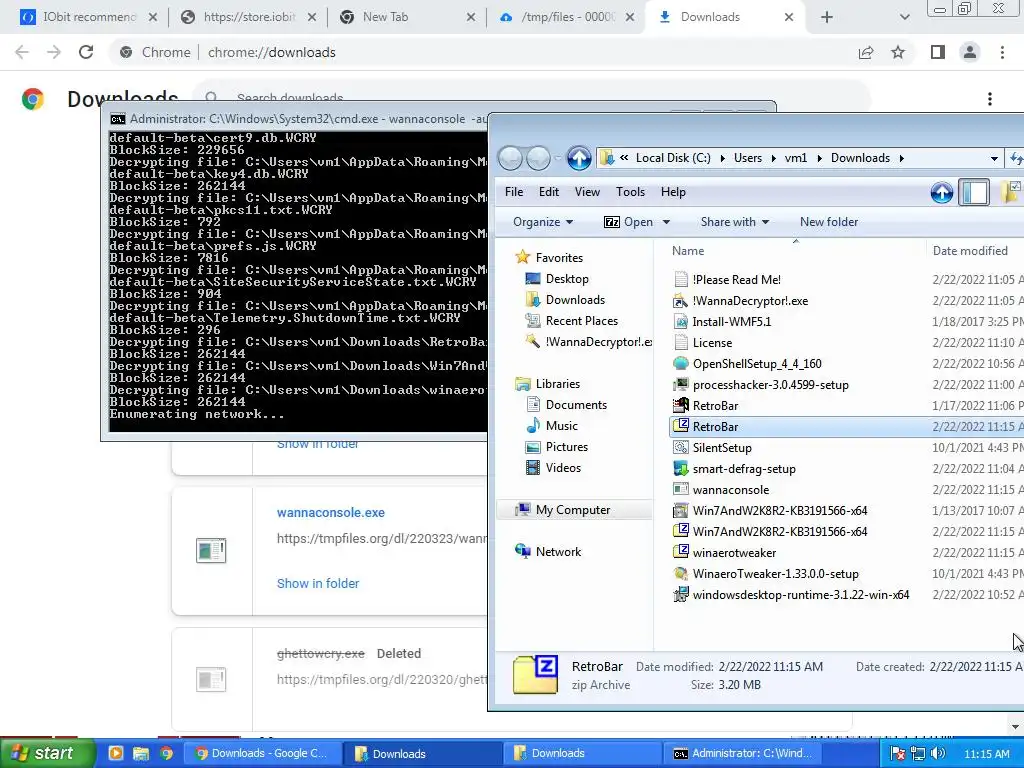Switch to /tmp/files tab
This screenshot has height=768, width=1024.
(x=567, y=17)
